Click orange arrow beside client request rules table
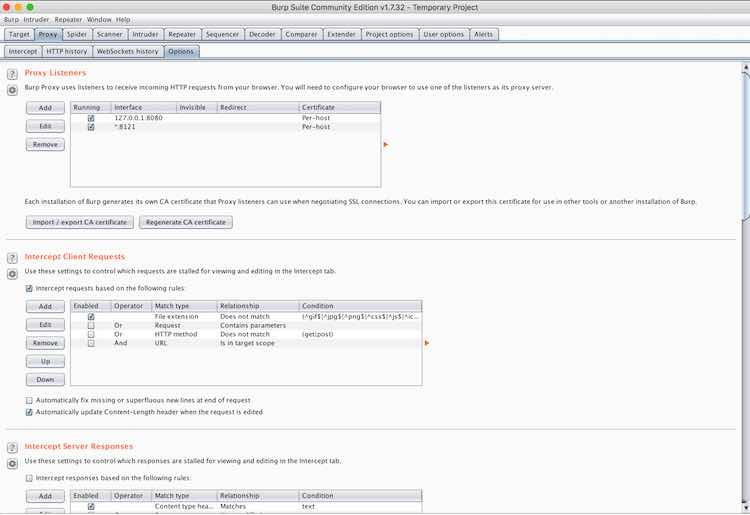The width and height of the screenshot is (750, 515). pos(427,343)
